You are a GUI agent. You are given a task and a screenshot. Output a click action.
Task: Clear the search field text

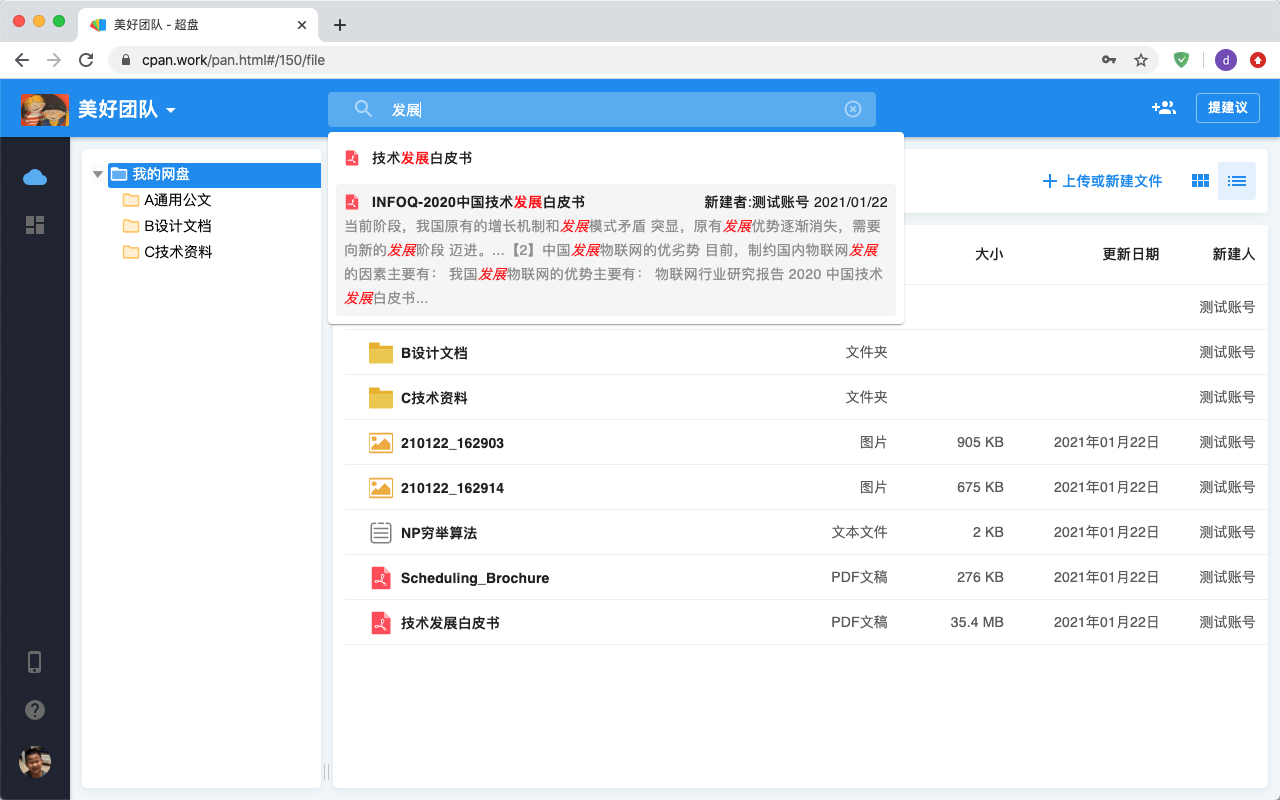pyautogui.click(x=853, y=109)
